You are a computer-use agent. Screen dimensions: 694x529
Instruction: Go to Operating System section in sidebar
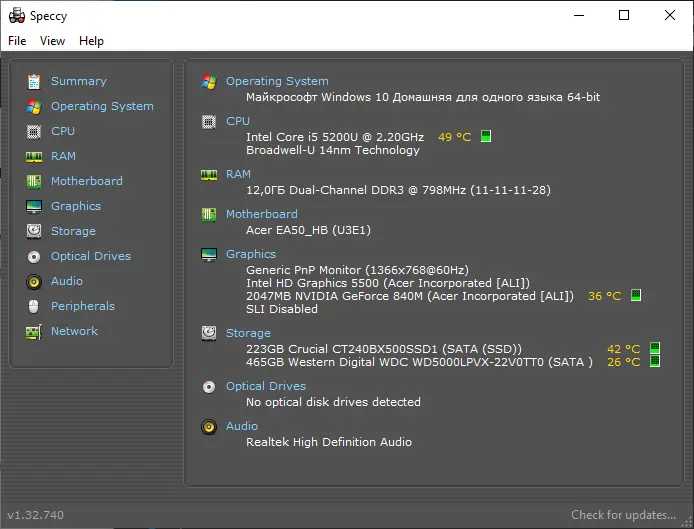(x=102, y=106)
